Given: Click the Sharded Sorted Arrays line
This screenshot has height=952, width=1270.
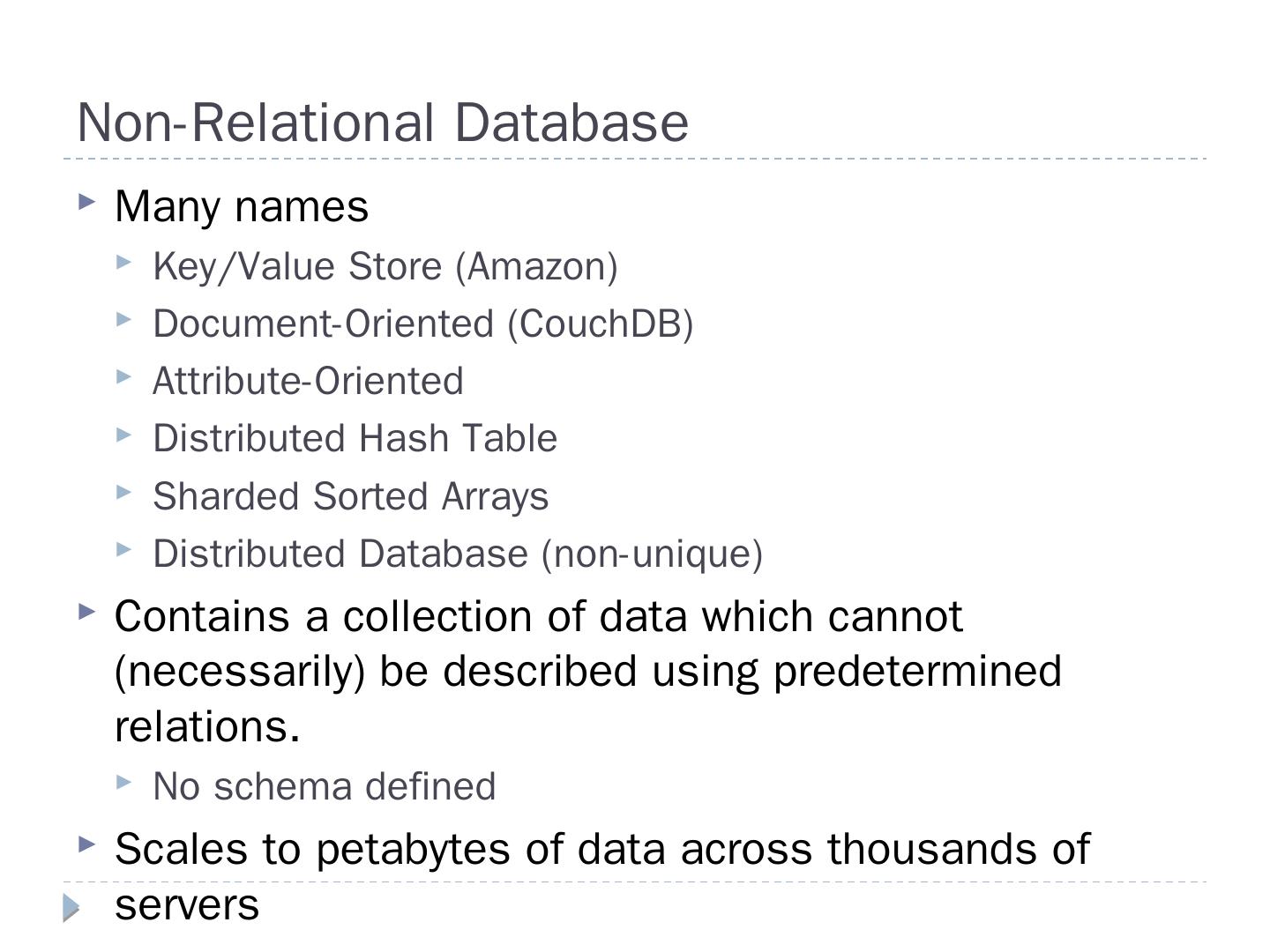Looking at the screenshot, I should tap(350, 496).
